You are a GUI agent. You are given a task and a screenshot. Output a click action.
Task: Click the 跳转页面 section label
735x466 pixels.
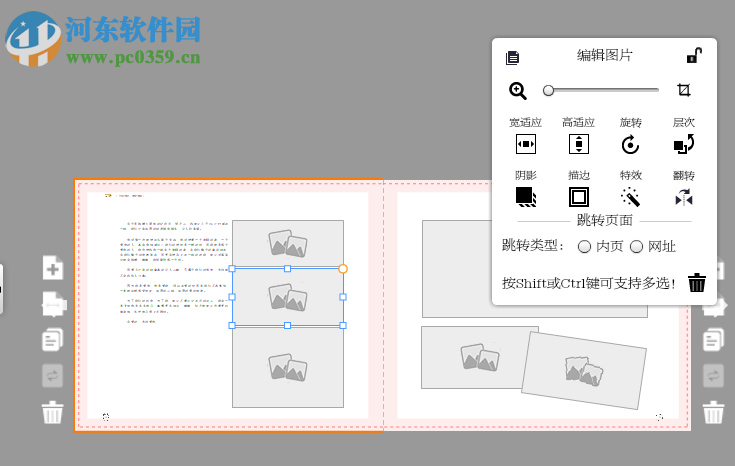pos(605,220)
